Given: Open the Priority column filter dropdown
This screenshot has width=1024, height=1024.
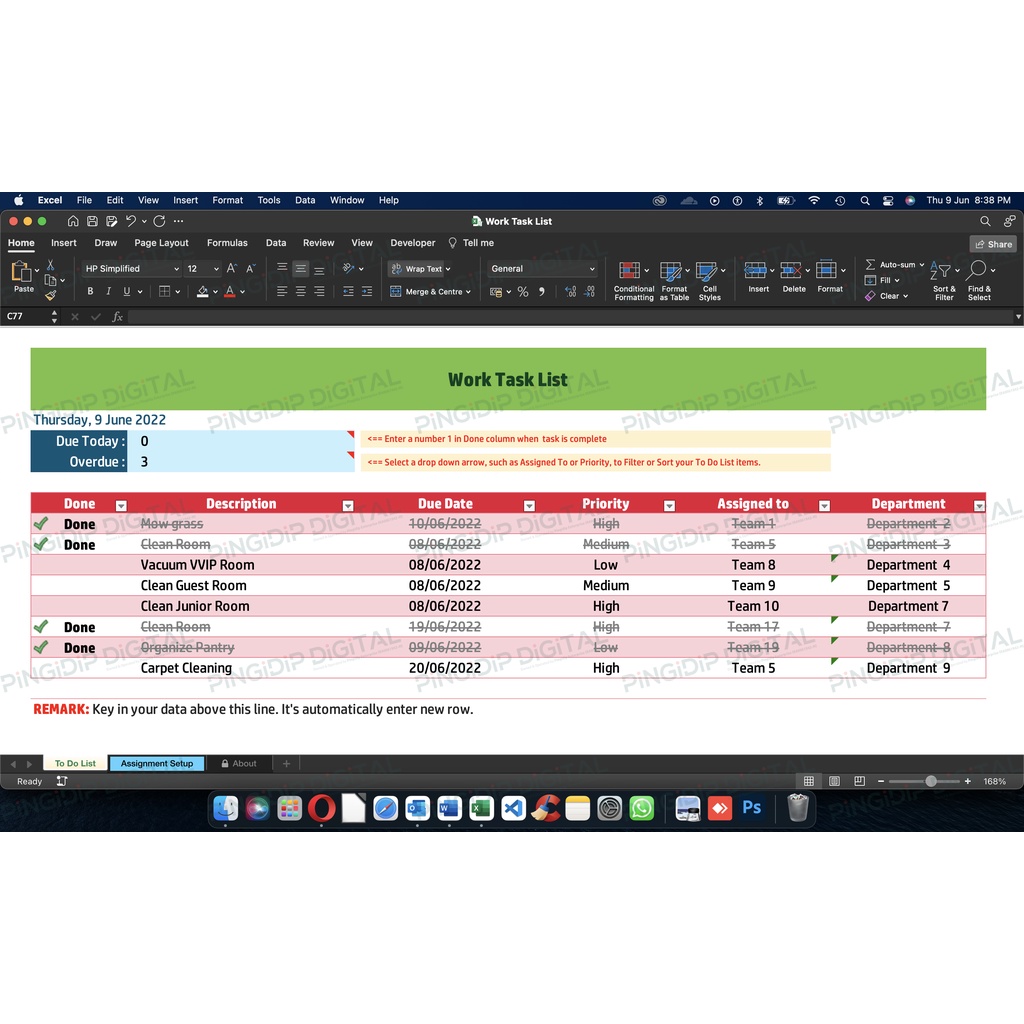Looking at the screenshot, I should click(x=670, y=506).
